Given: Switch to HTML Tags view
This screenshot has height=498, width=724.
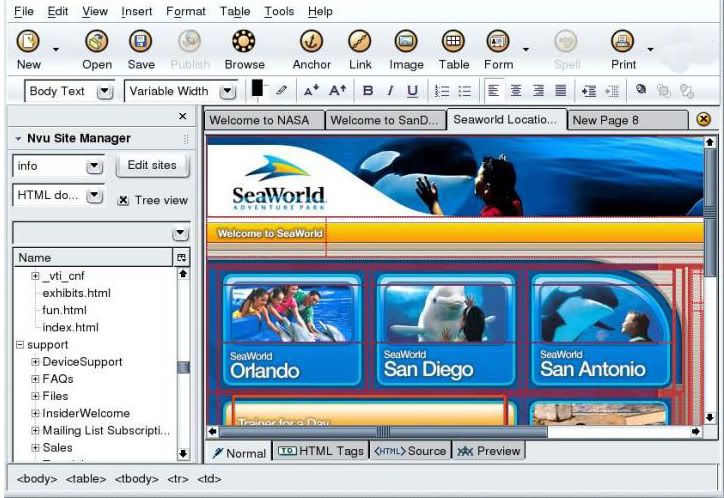Looking at the screenshot, I should (321, 451).
